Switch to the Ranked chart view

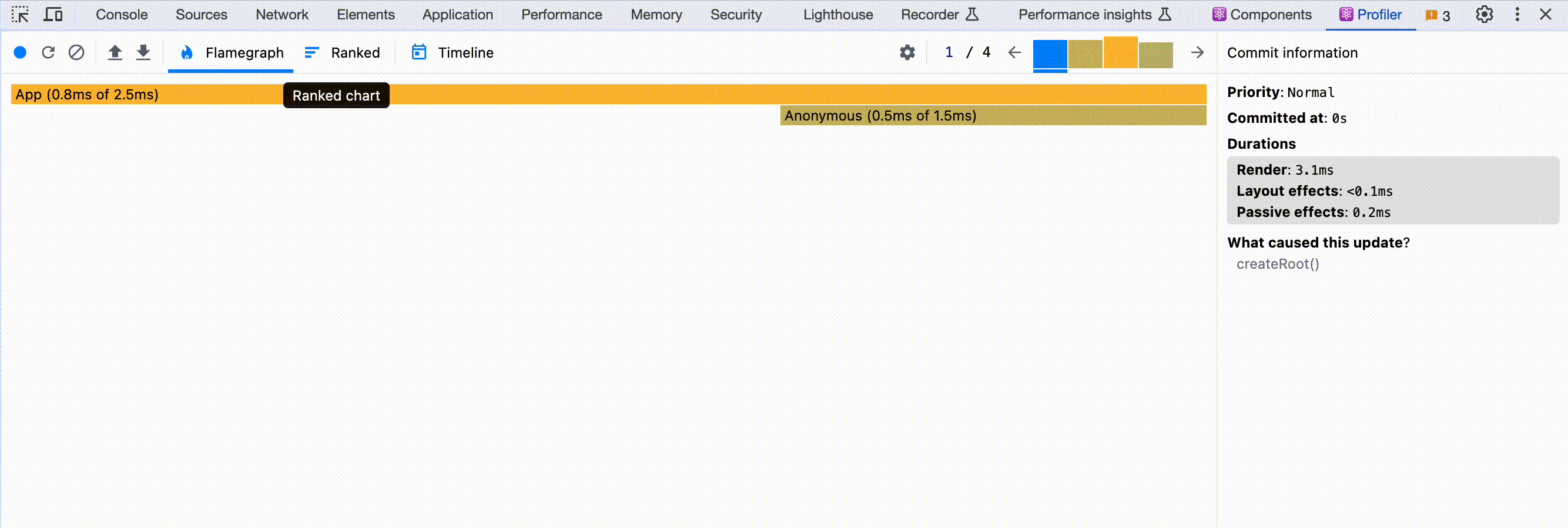[x=343, y=53]
